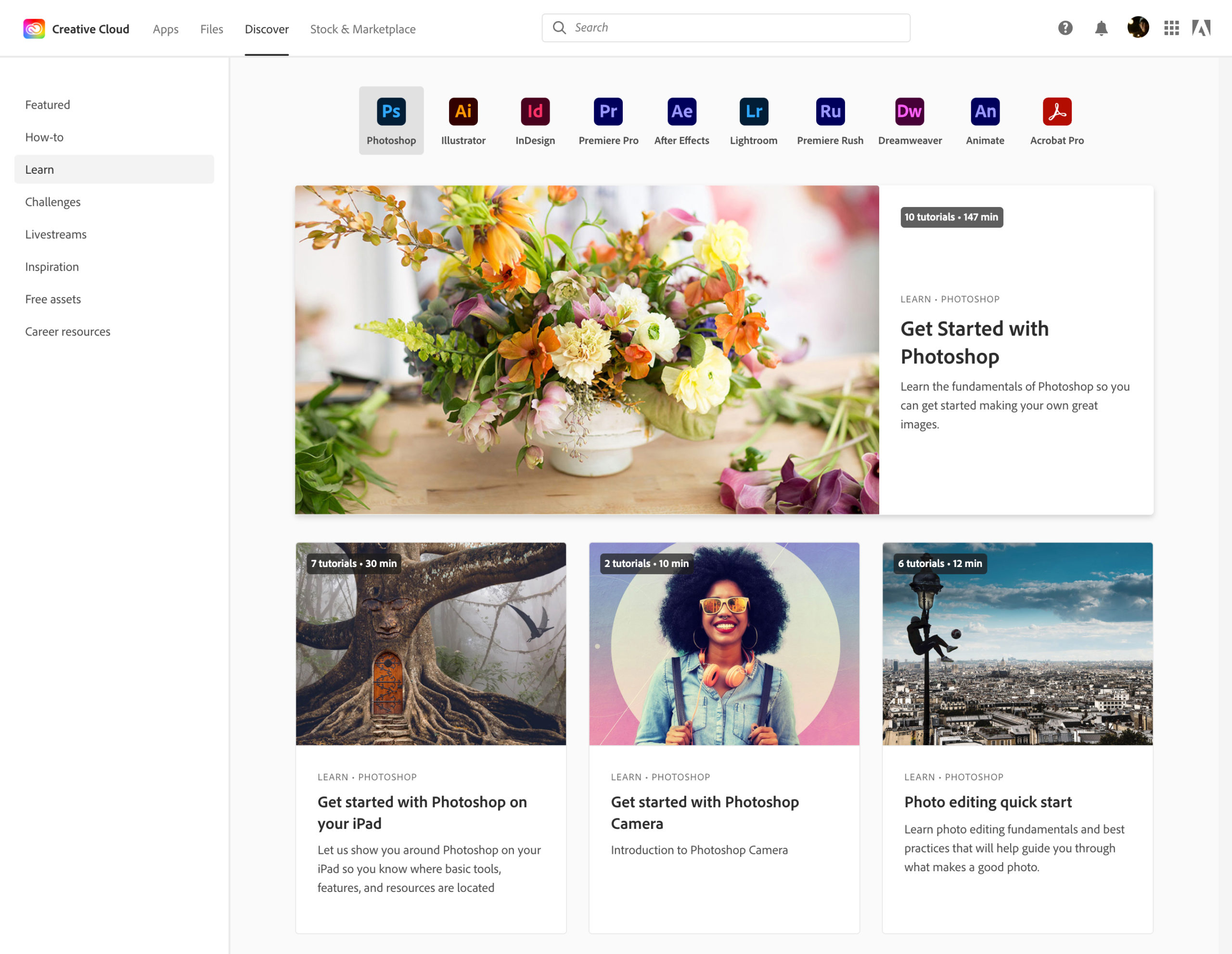Select the Premiere Rush app icon
Image resolution: width=1232 pixels, height=954 pixels.
click(x=830, y=111)
